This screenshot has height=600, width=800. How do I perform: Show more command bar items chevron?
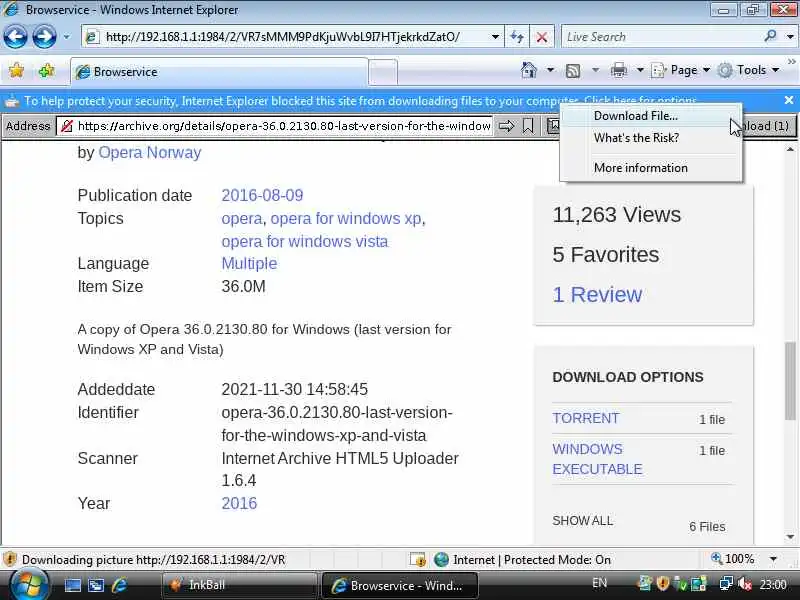[x=791, y=62]
